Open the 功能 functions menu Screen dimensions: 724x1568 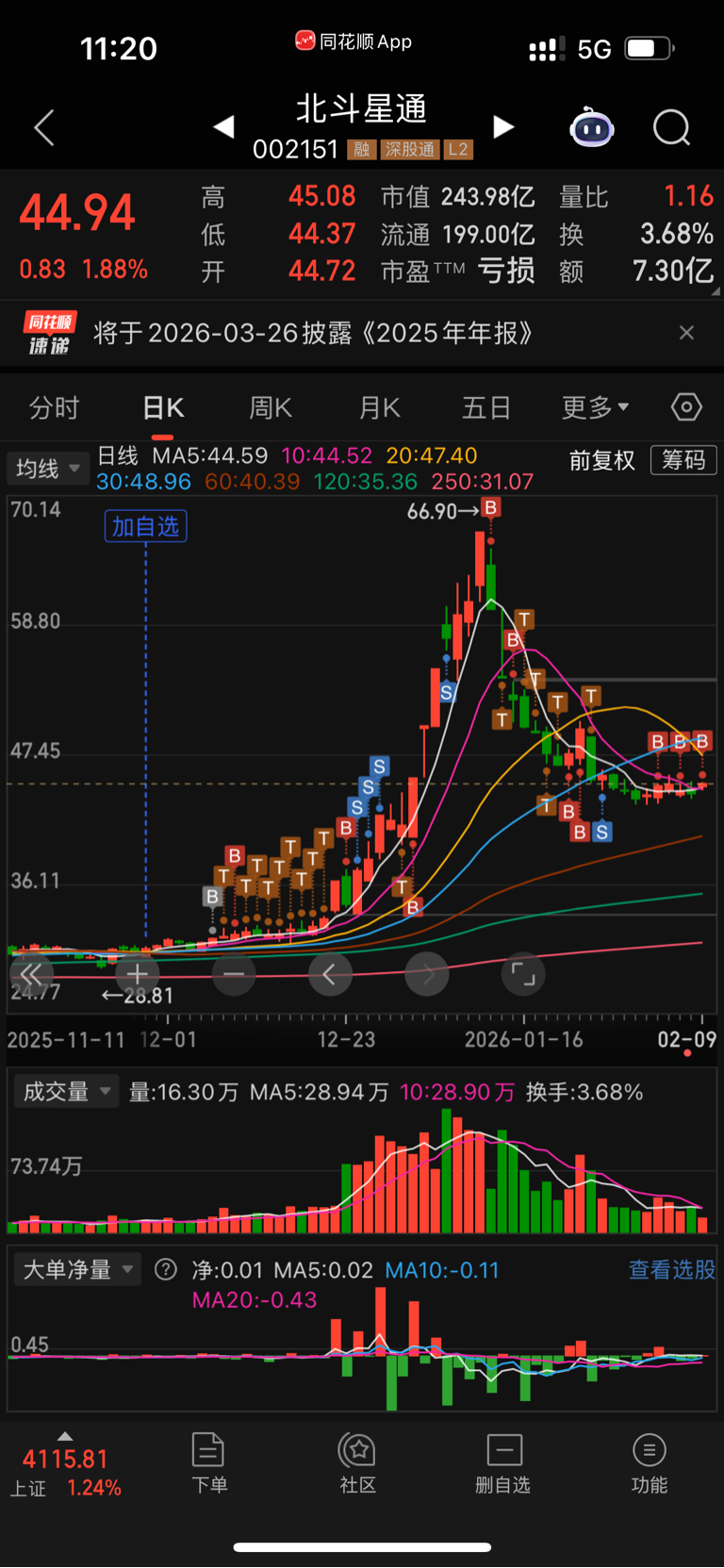650,1463
